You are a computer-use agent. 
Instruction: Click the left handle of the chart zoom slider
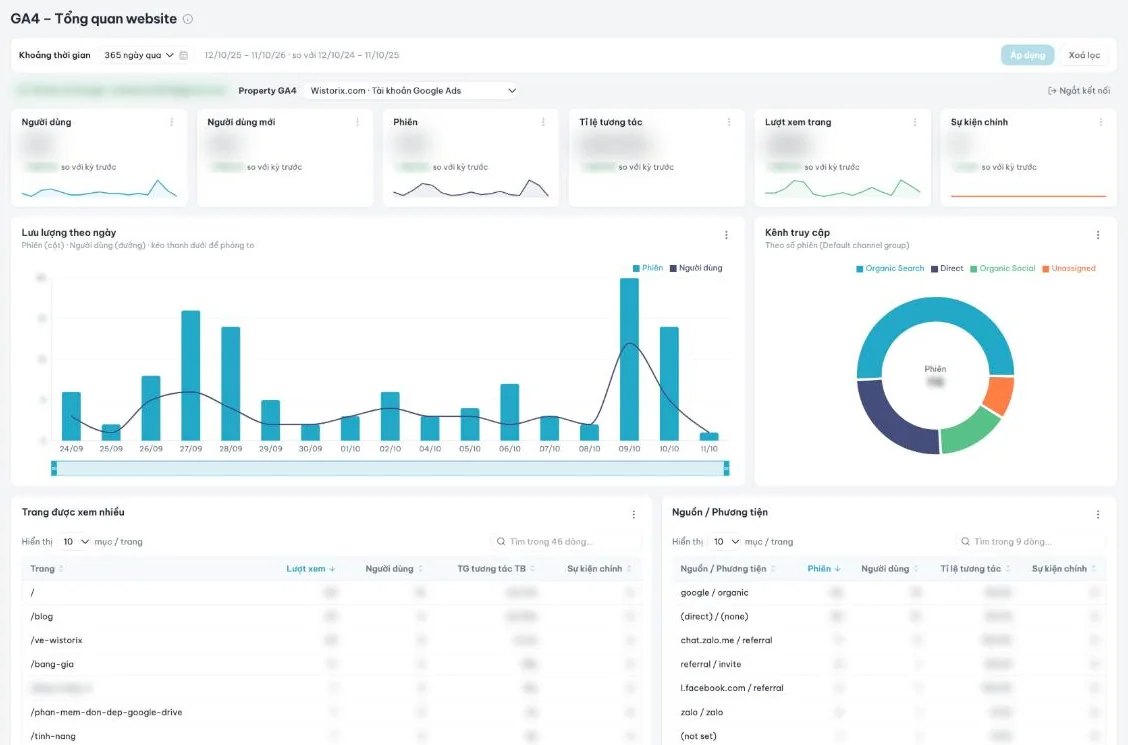(54, 469)
